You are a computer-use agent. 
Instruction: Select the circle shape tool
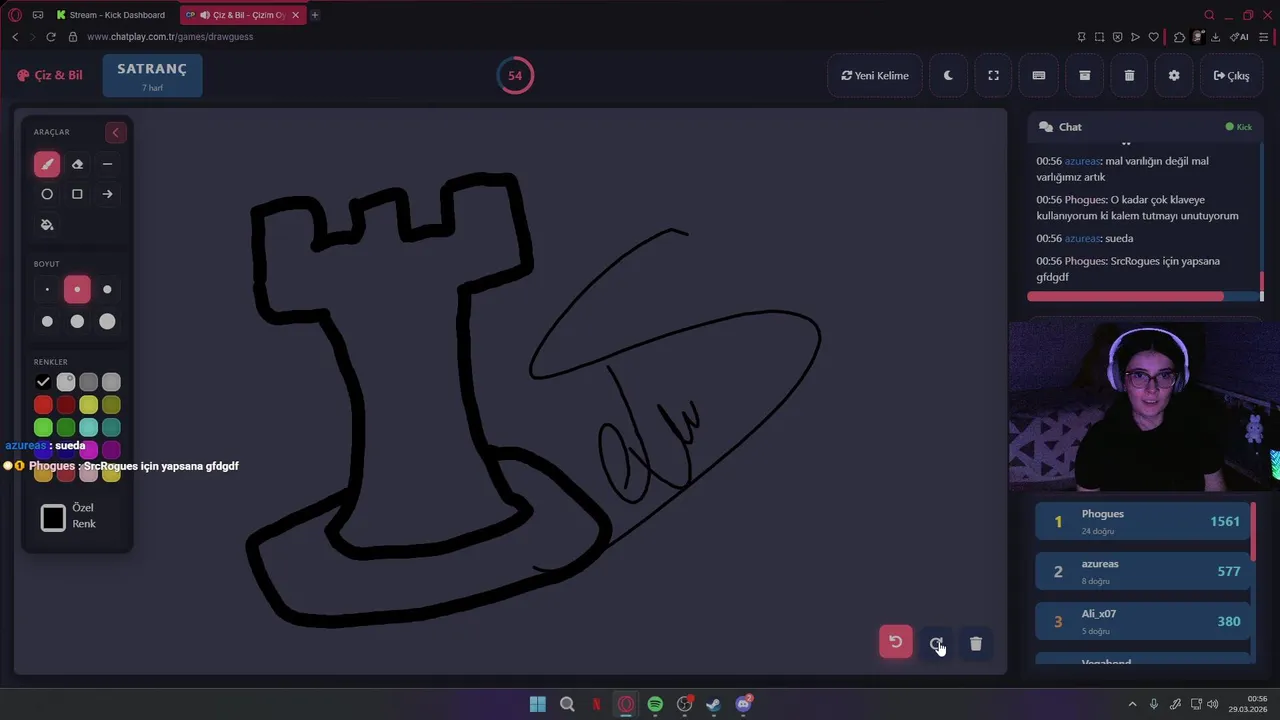click(x=47, y=194)
